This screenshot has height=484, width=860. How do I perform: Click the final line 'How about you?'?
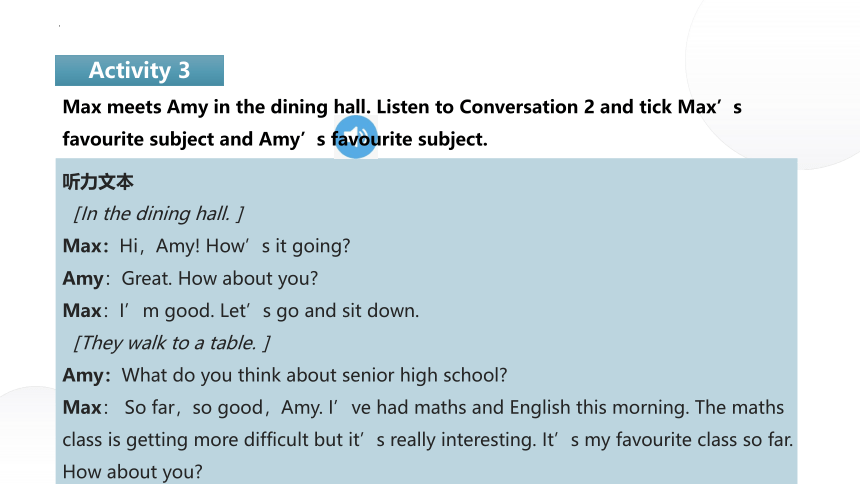pos(132,472)
